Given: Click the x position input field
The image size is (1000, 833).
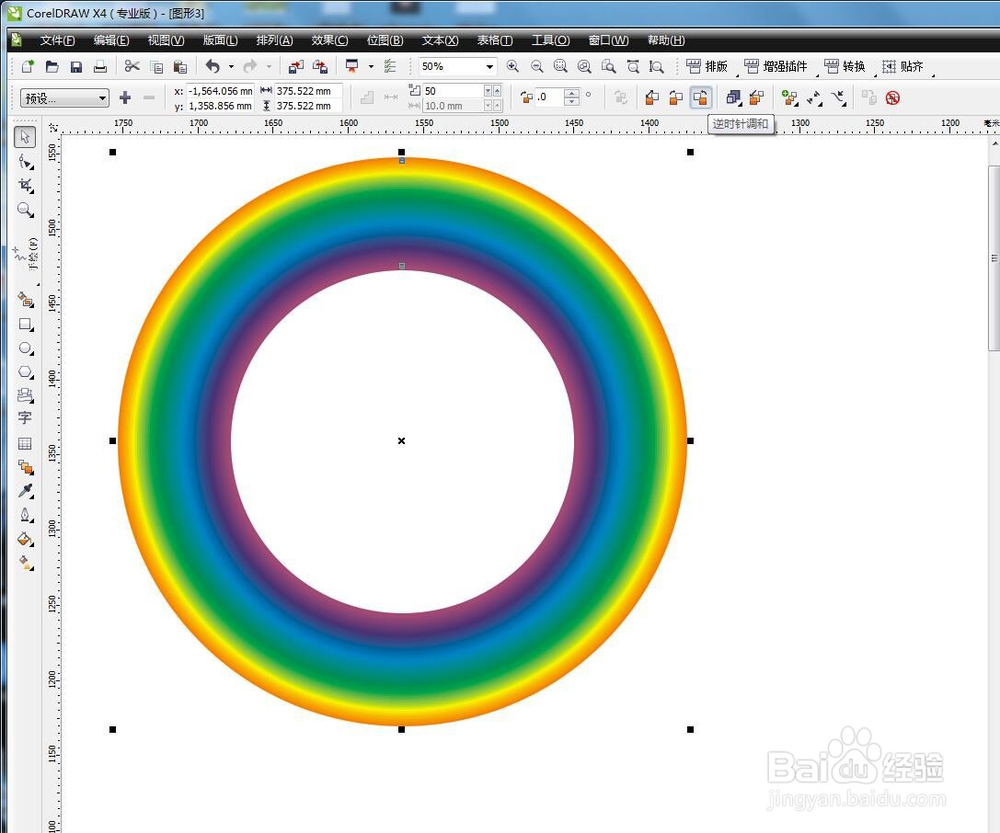Looking at the screenshot, I should (x=220, y=91).
